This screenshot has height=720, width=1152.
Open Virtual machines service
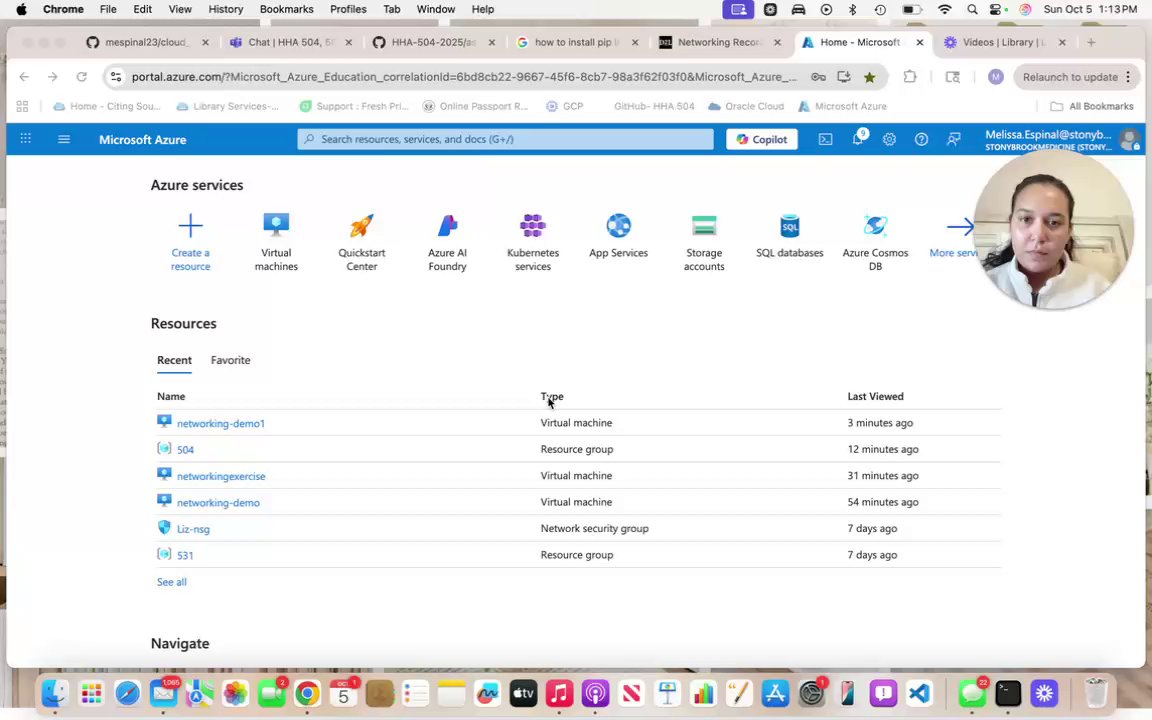click(276, 242)
